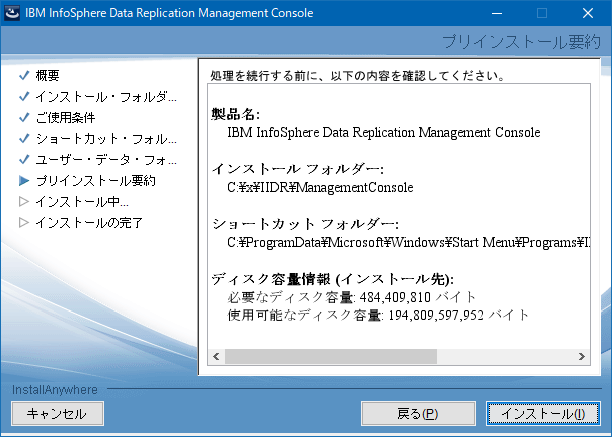Click the hollow arrow beside インストール中
This screenshot has width=612, height=437.
point(24,202)
